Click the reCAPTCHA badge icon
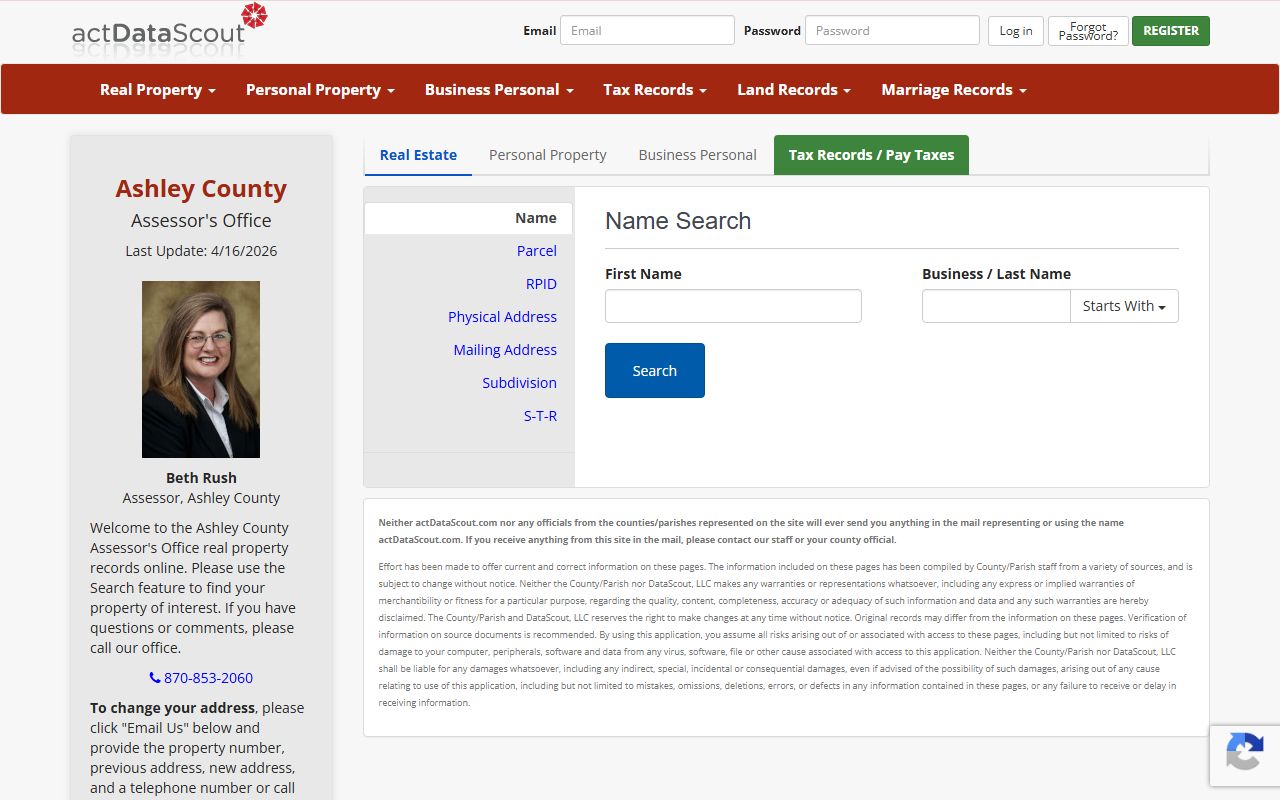Image resolution: width=1280 pixels, height=800 pixels. pos(1244,751)
